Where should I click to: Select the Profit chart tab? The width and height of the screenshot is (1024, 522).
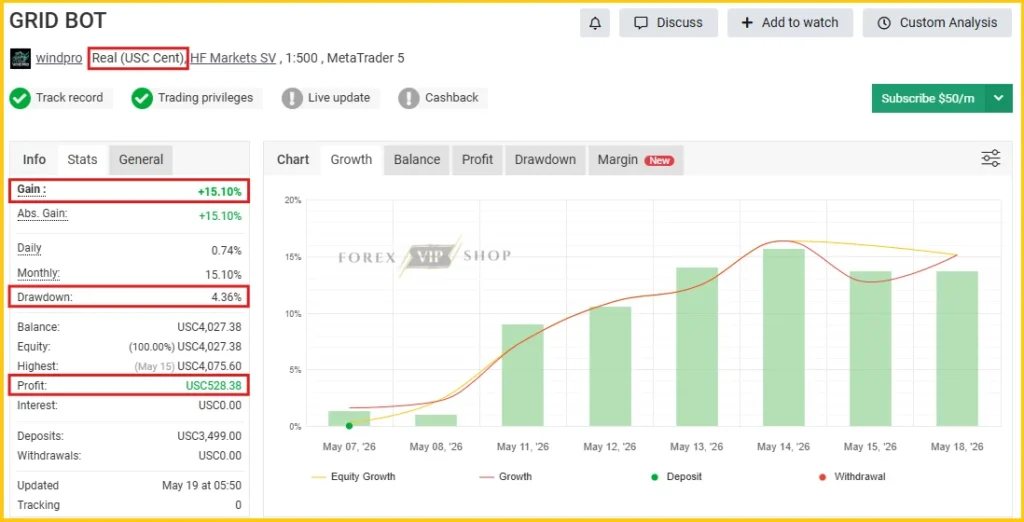pyautogui.click(x=477, y=160)
